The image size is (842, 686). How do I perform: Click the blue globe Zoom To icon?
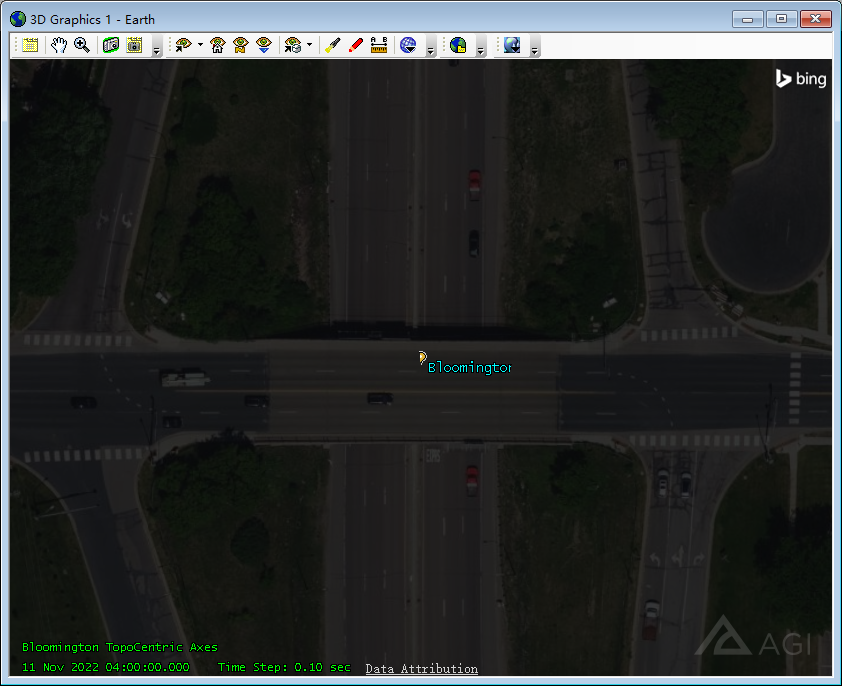click(x=409, y=45)
